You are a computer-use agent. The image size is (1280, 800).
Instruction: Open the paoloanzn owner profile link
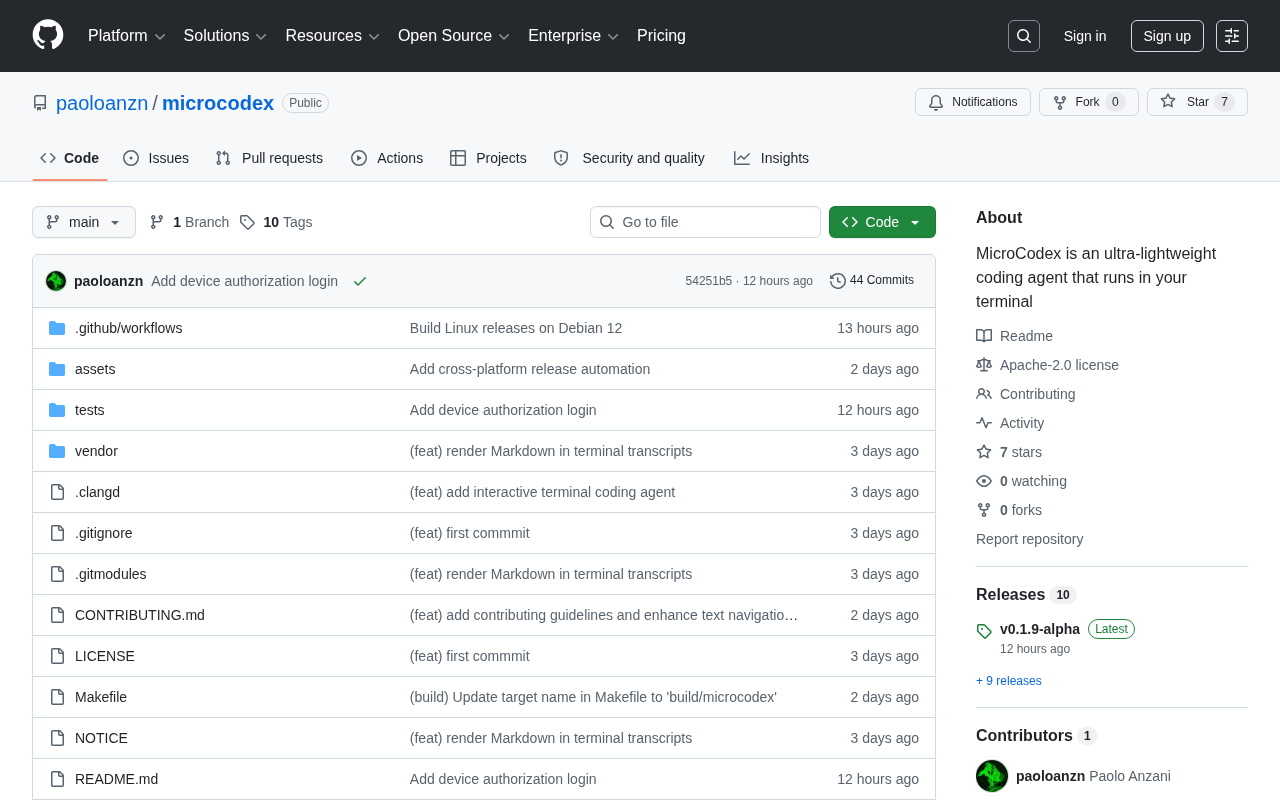coord(102,103)
